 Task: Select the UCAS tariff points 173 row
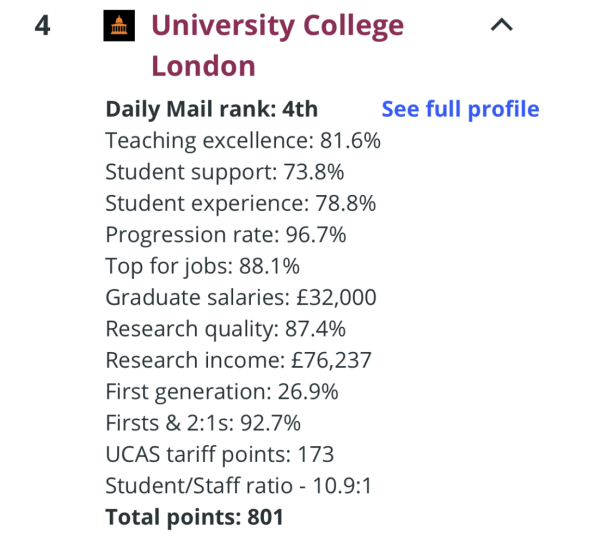(x=220, y=455)
